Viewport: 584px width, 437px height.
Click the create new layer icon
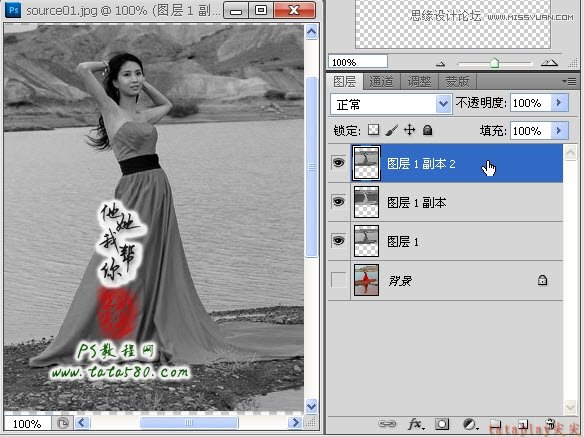[523, 424]
